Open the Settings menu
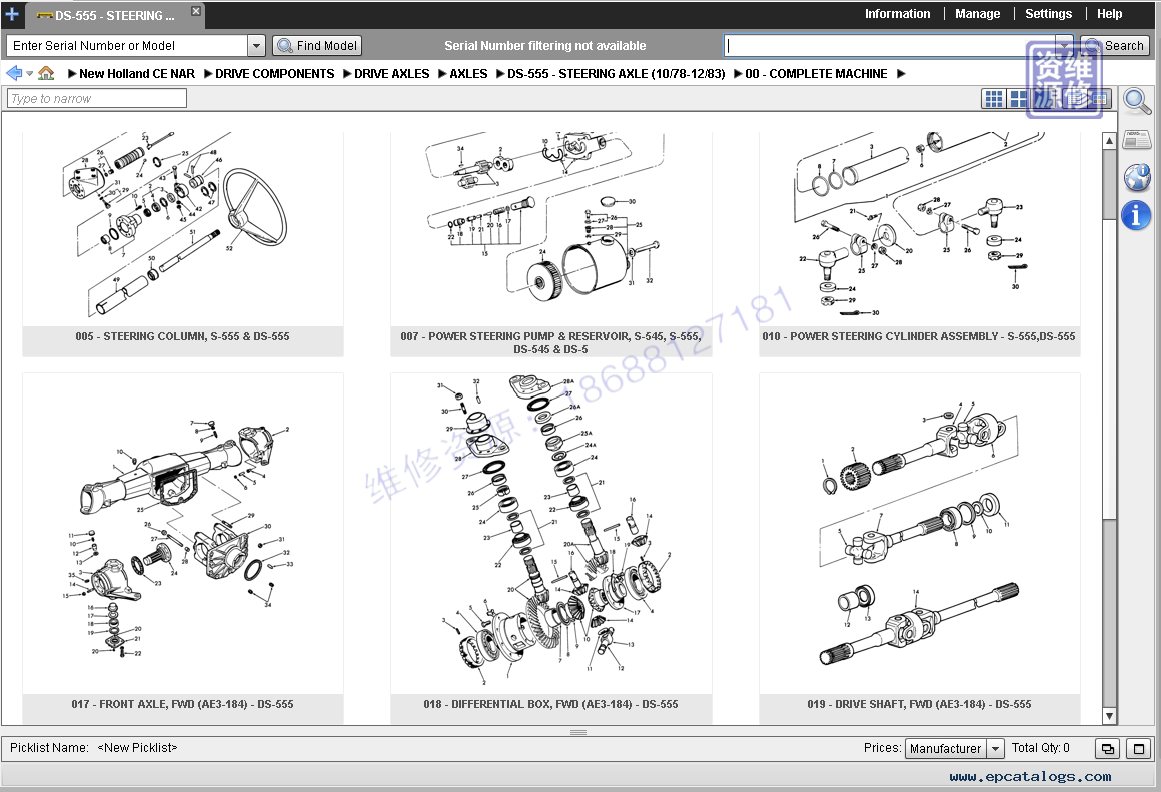 [x=1048, y=14]
